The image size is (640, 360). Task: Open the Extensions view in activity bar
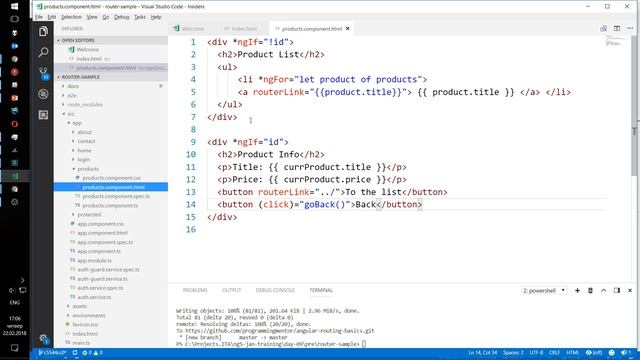pyautogui.click(x=43, y=115)
